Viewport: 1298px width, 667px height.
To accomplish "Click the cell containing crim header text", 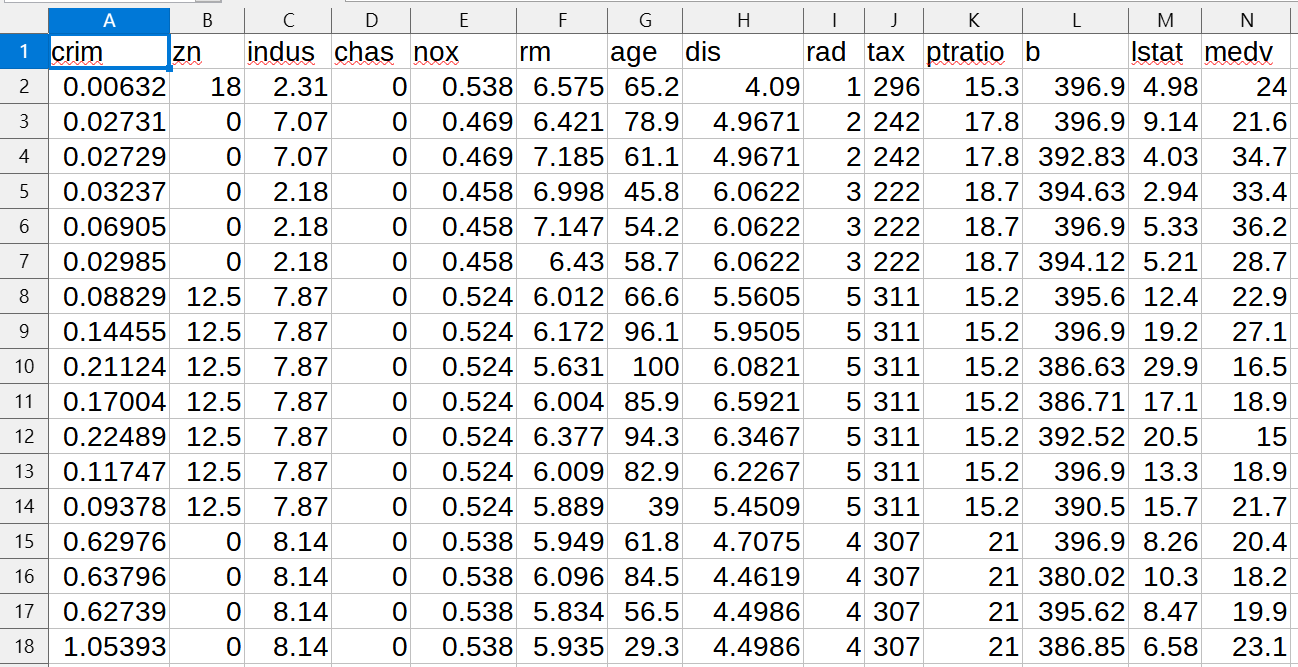I will [109, 51].
